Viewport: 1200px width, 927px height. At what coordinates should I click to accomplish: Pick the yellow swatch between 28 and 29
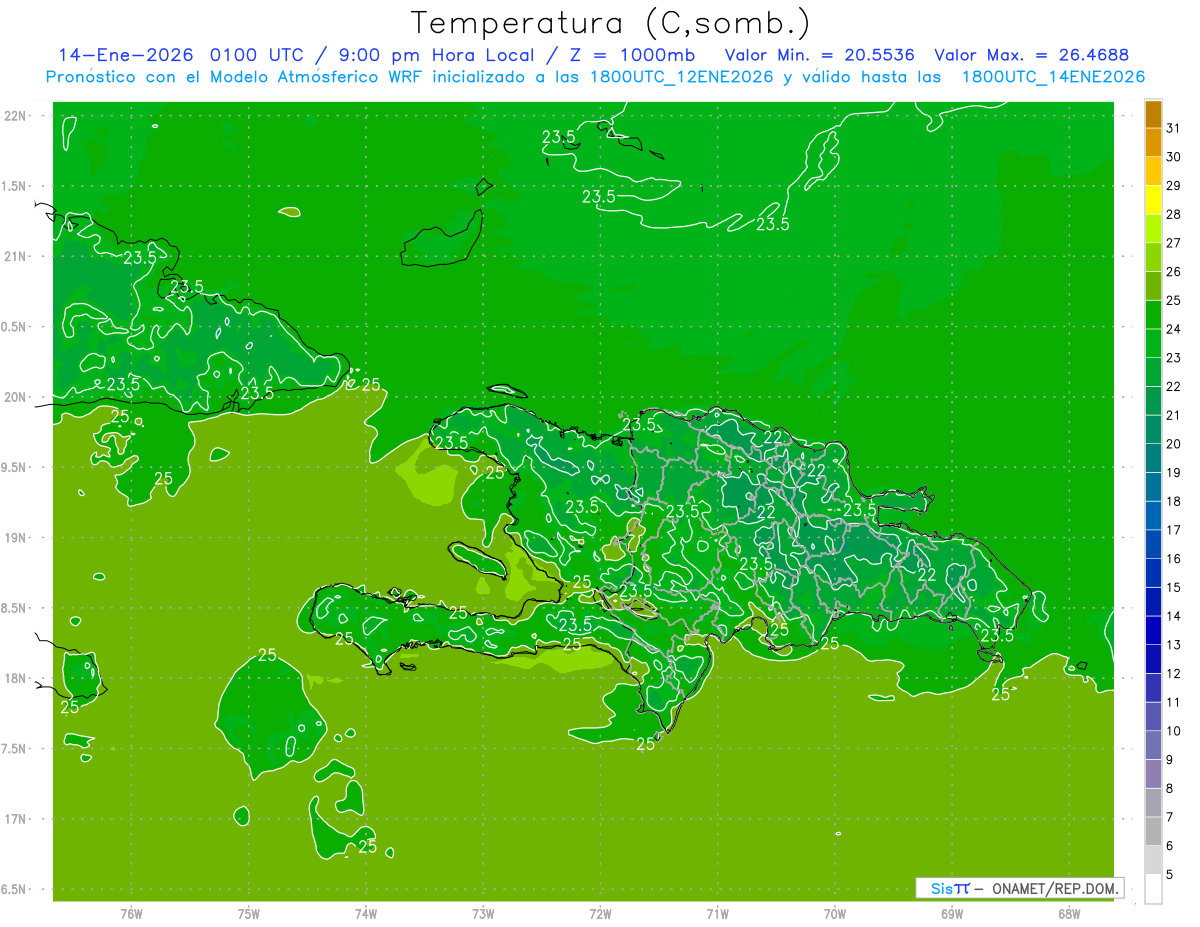coord(1153,200)
